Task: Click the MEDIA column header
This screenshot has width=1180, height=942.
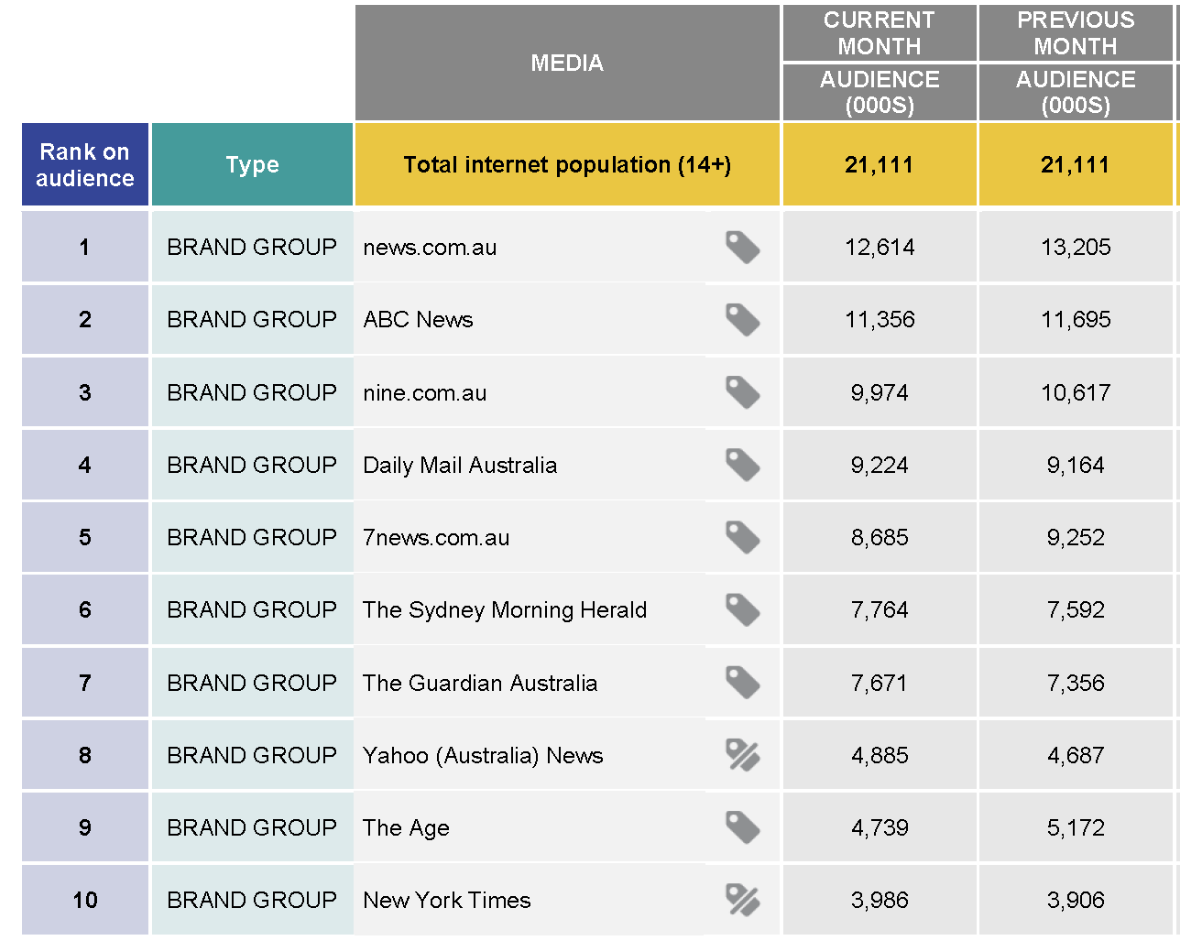Action: point(567,62)
